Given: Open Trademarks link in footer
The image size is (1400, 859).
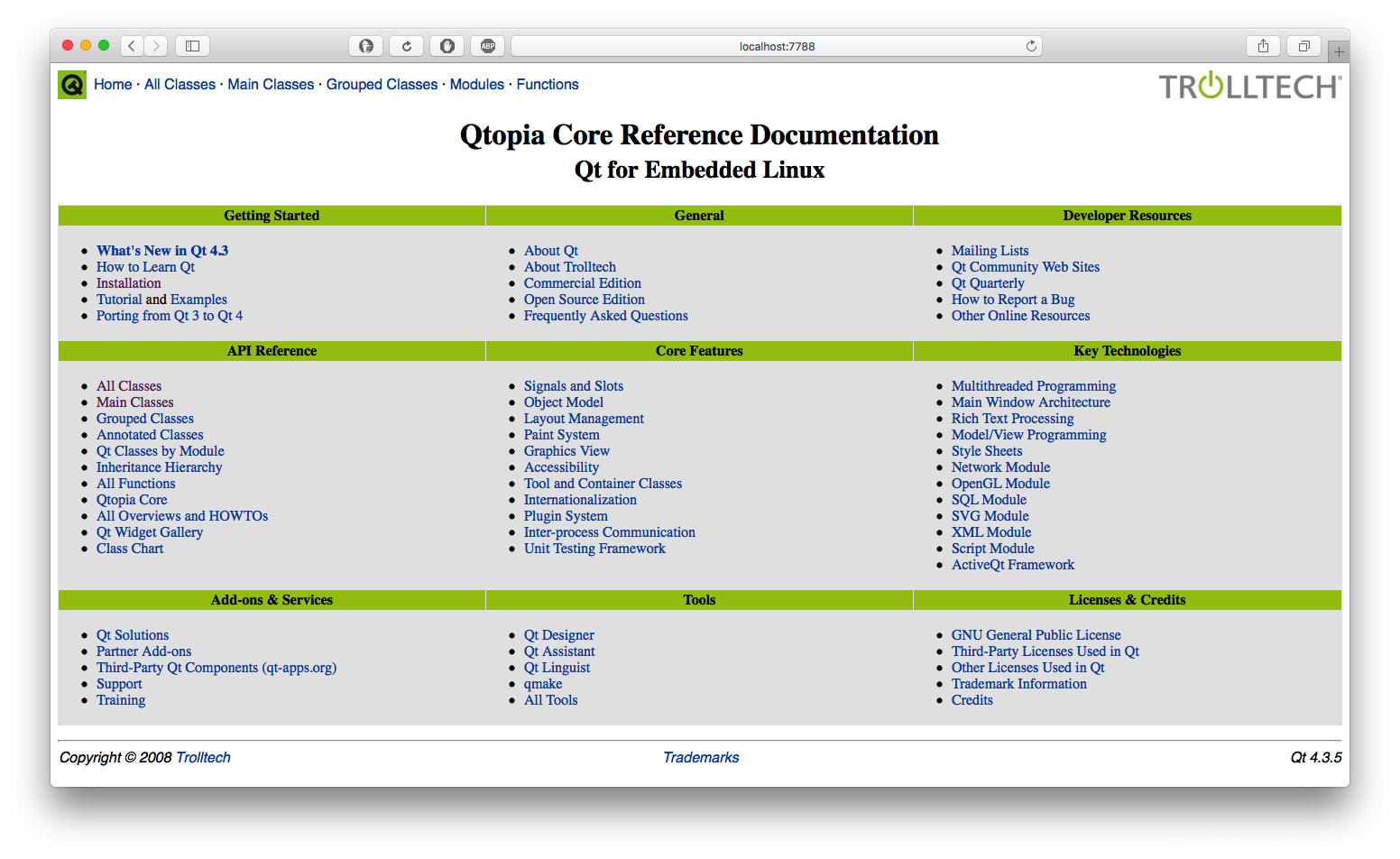Looking at the screenshot, I should point(701,758).
